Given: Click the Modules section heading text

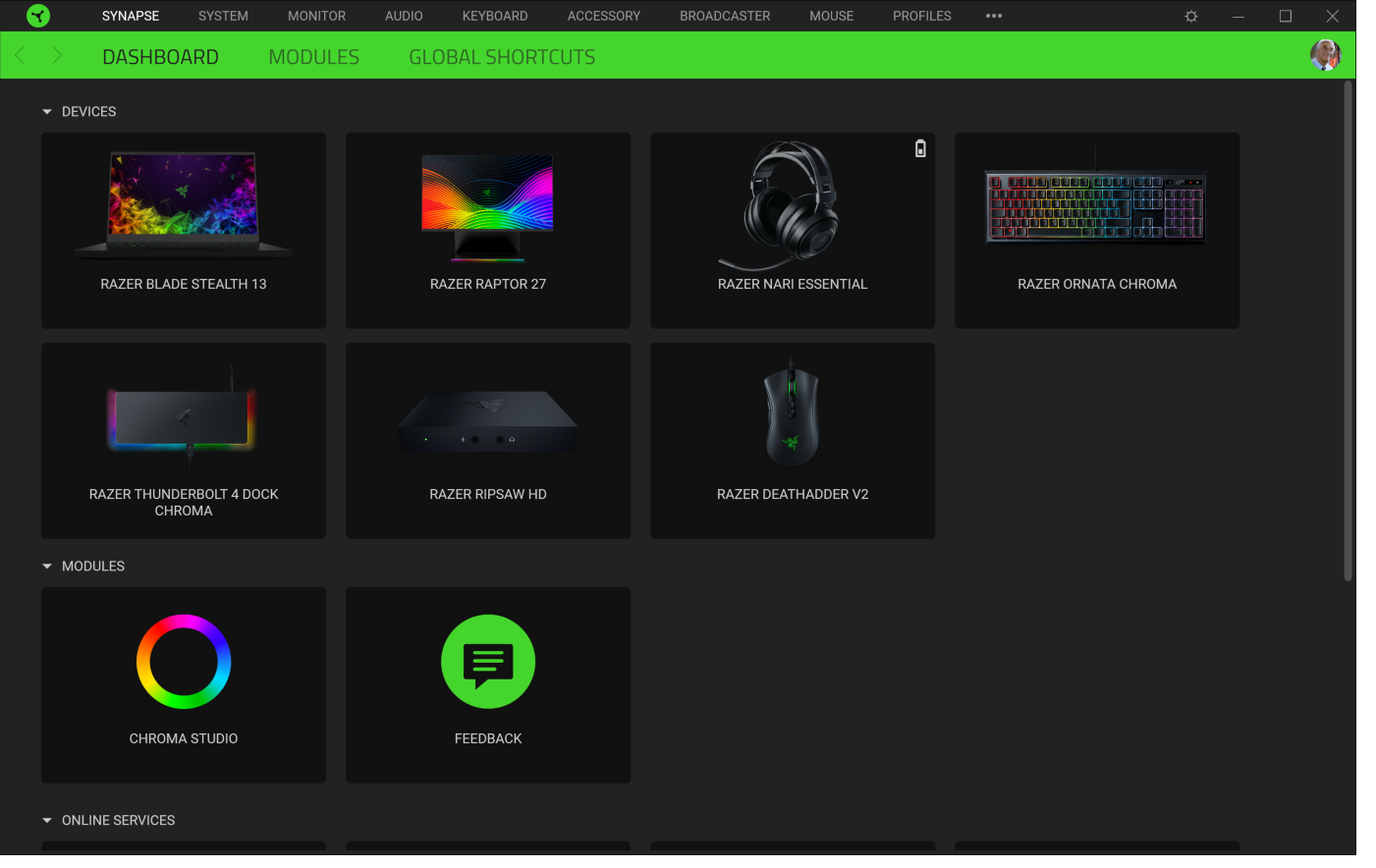Looking at the screenshot, I should (93, 567).
